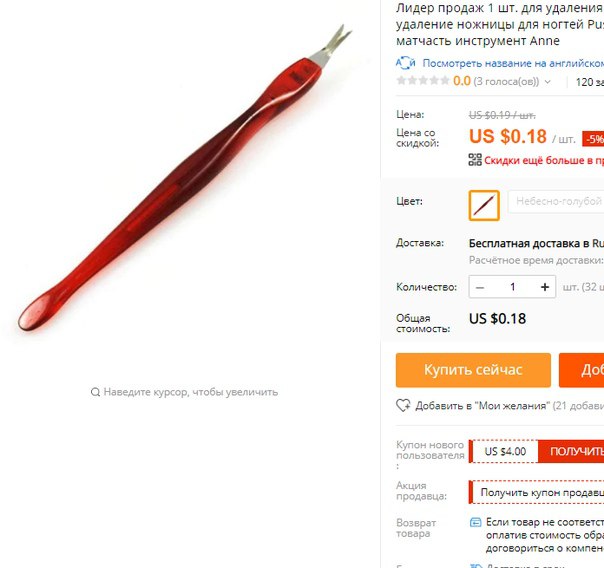The height and width of the screenshot is (568, 604).
Task: Expand the rating votes dropdown arrow
Action: tap(548, 82)
